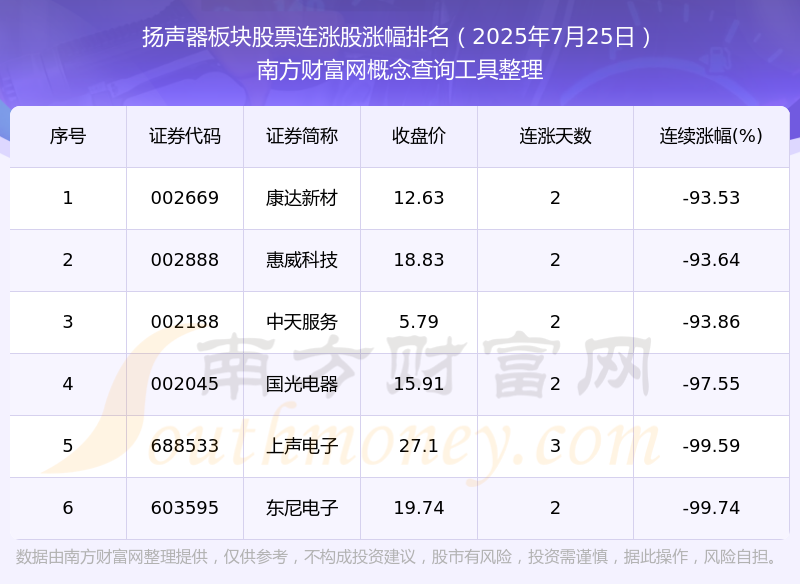The width and height of the screenshot is (800, 584).
Task: Click the 证券代码 column header
Action: [x=185, y=136]
